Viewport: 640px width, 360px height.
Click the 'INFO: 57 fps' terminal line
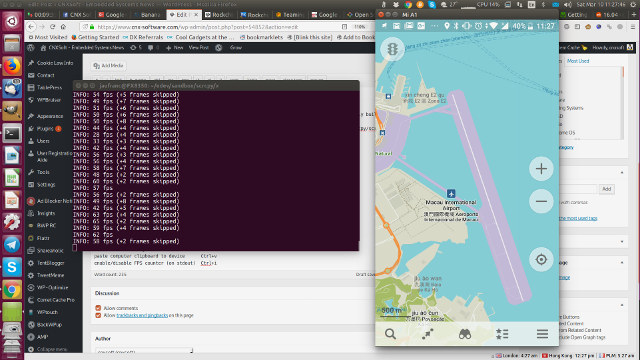click(93, 188)
